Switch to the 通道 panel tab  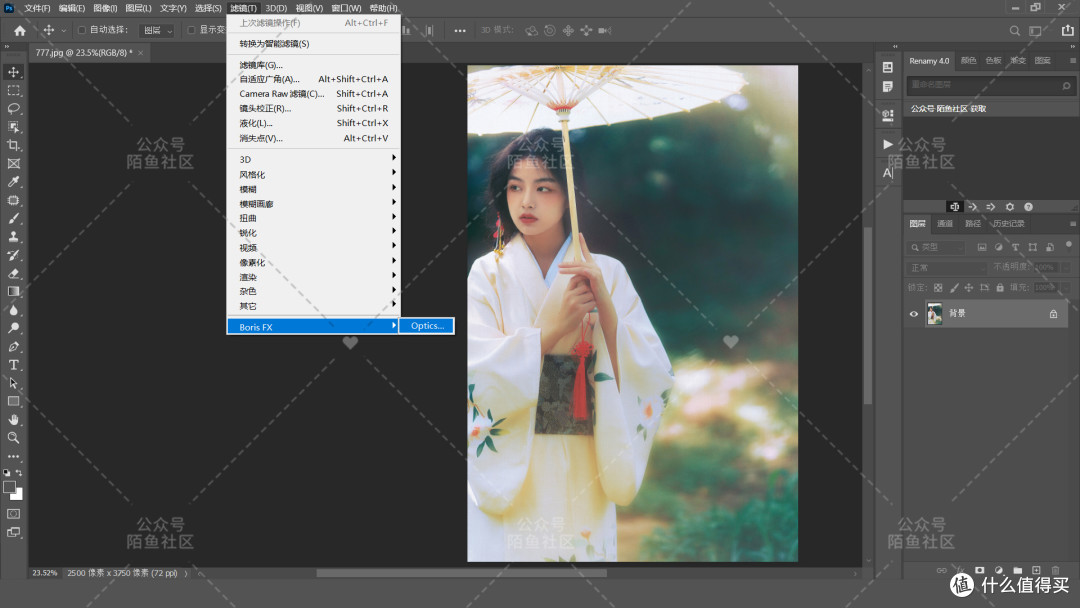point(945,223)
